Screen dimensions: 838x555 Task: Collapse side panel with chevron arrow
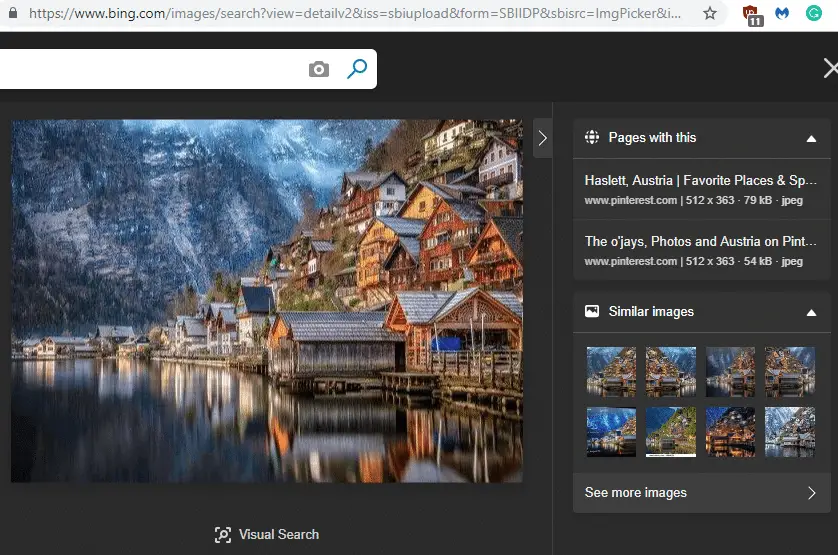[543, 138]
